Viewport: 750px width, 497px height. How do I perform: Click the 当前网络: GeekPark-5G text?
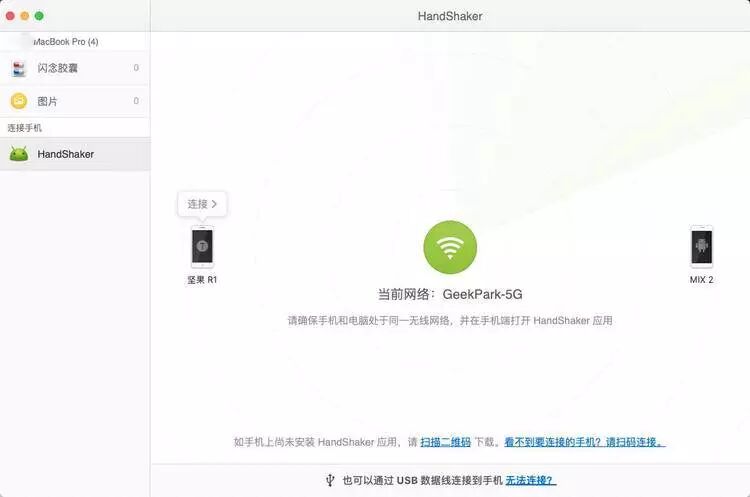click(x=450, y=294)
